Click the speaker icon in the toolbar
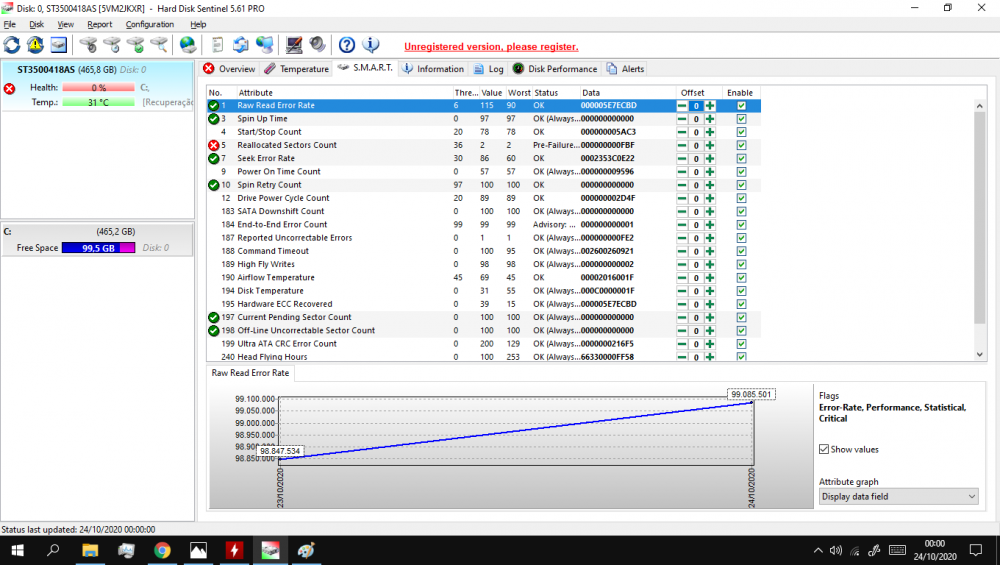Screen dimensions: 1000x565 [x=317, y=45]
